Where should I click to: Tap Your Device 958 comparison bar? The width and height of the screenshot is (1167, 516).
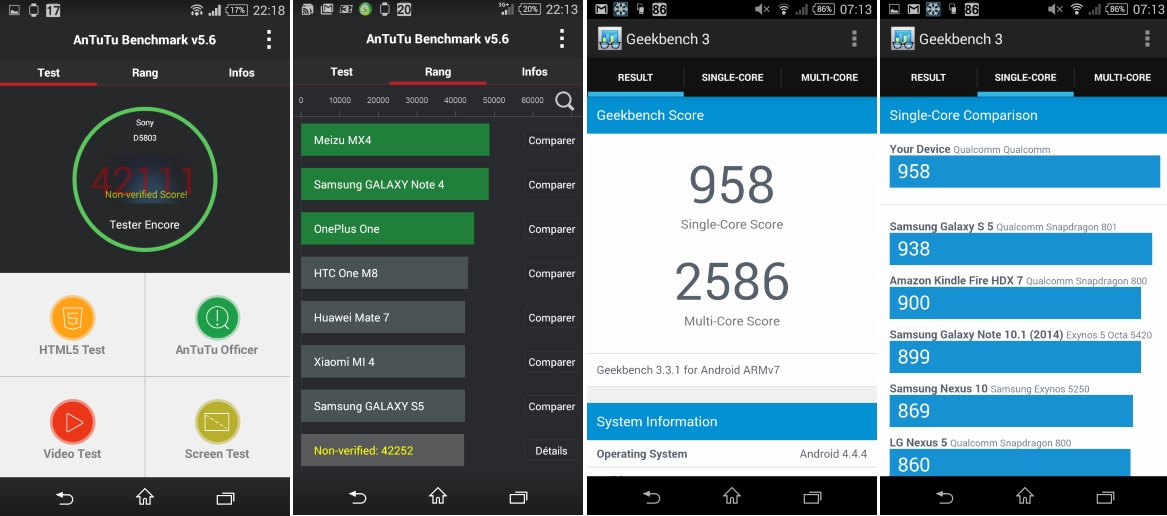pos(1025,171)
